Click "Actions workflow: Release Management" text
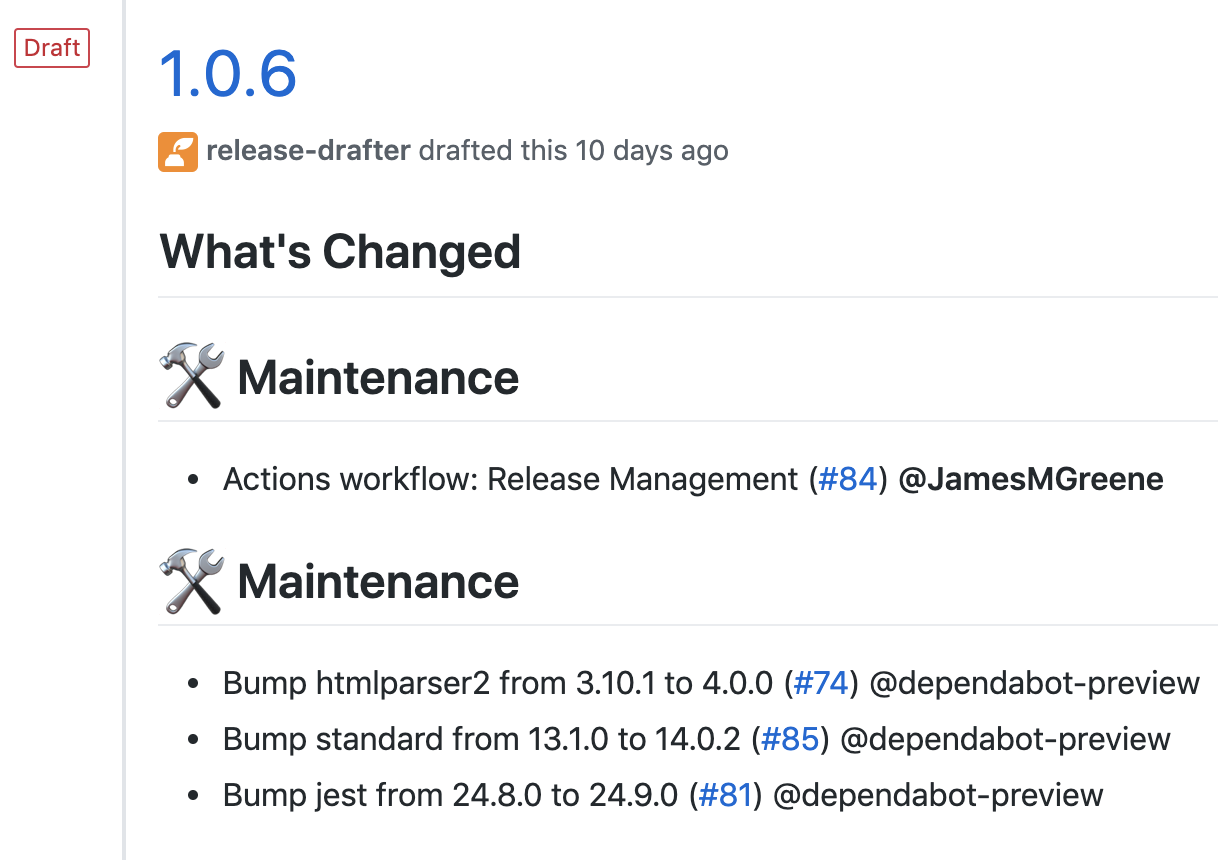Viewport: 1218px width, 860px height. point(511,479)
